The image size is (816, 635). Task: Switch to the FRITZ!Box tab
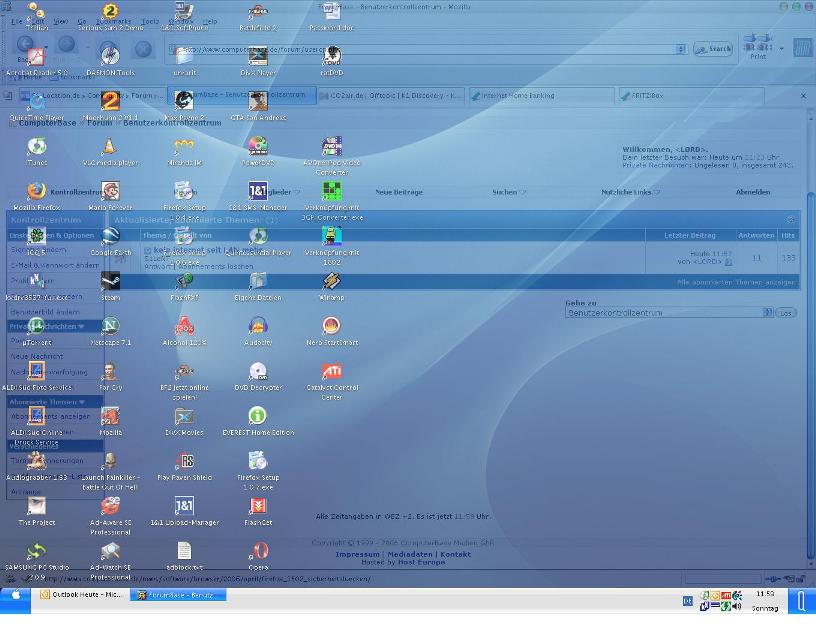[690, 96]
